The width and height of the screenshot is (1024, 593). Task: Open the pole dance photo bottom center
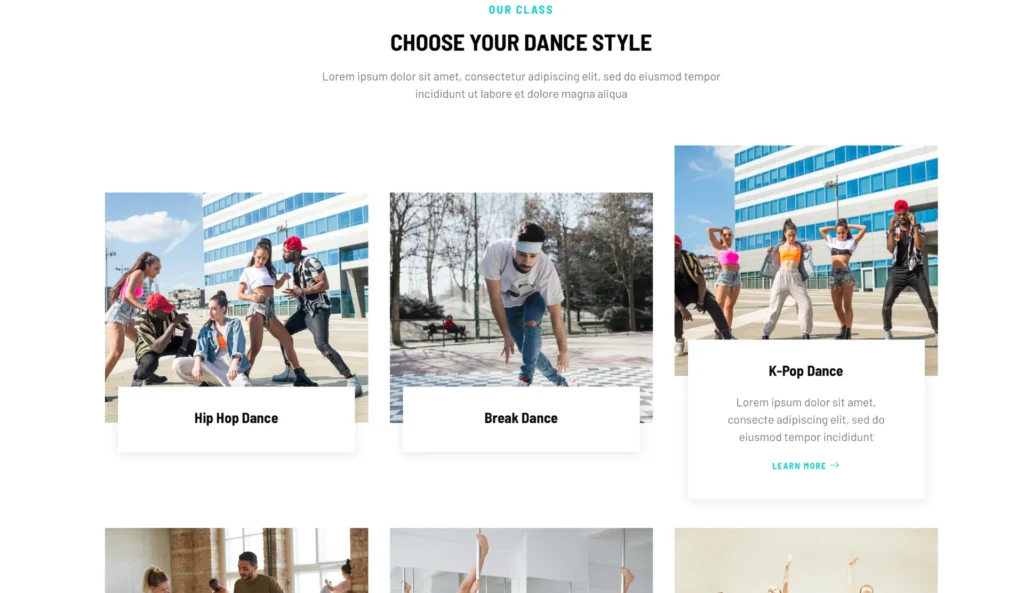coord(521,560)
